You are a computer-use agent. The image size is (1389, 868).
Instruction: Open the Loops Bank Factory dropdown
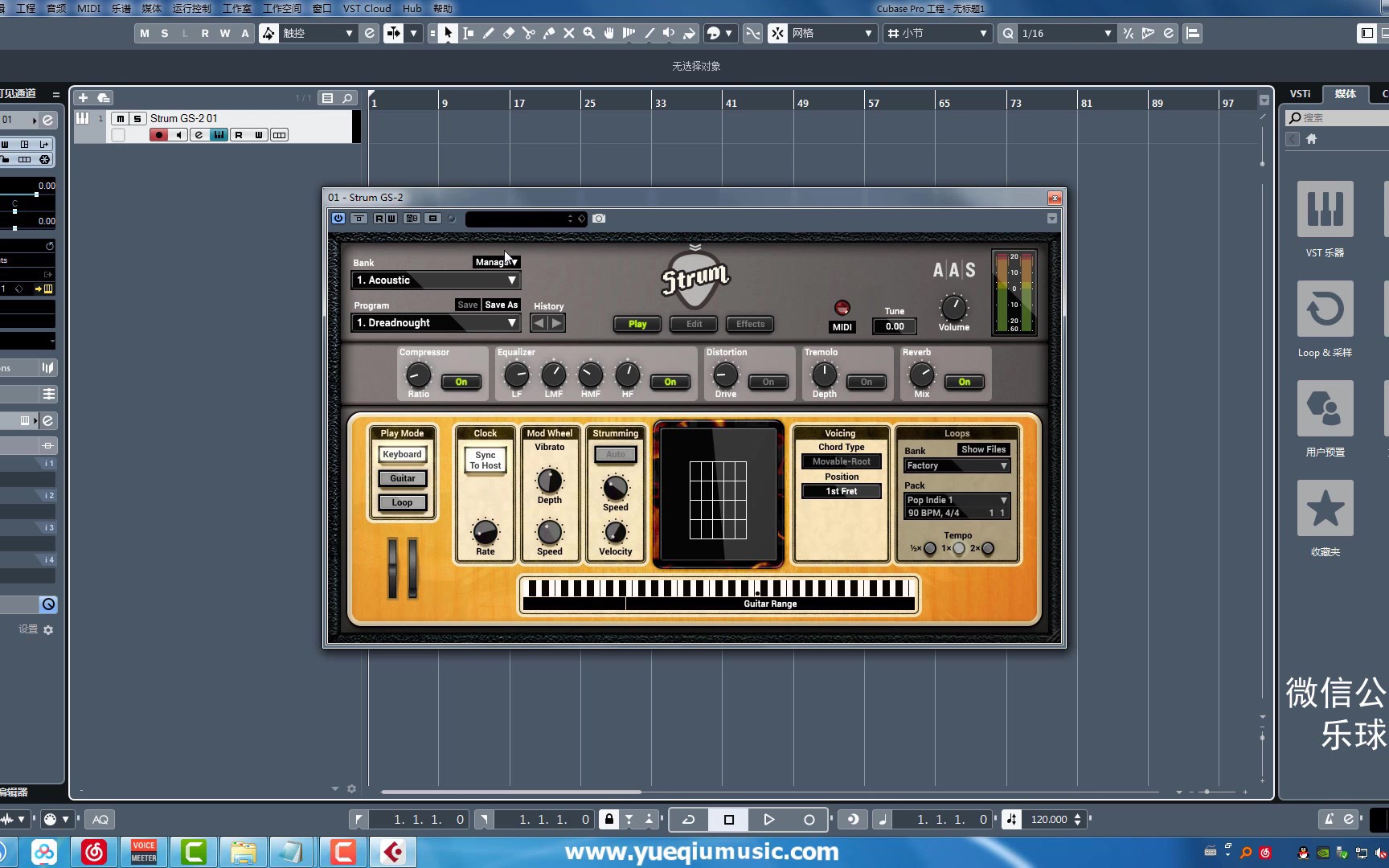click(957, 466)
